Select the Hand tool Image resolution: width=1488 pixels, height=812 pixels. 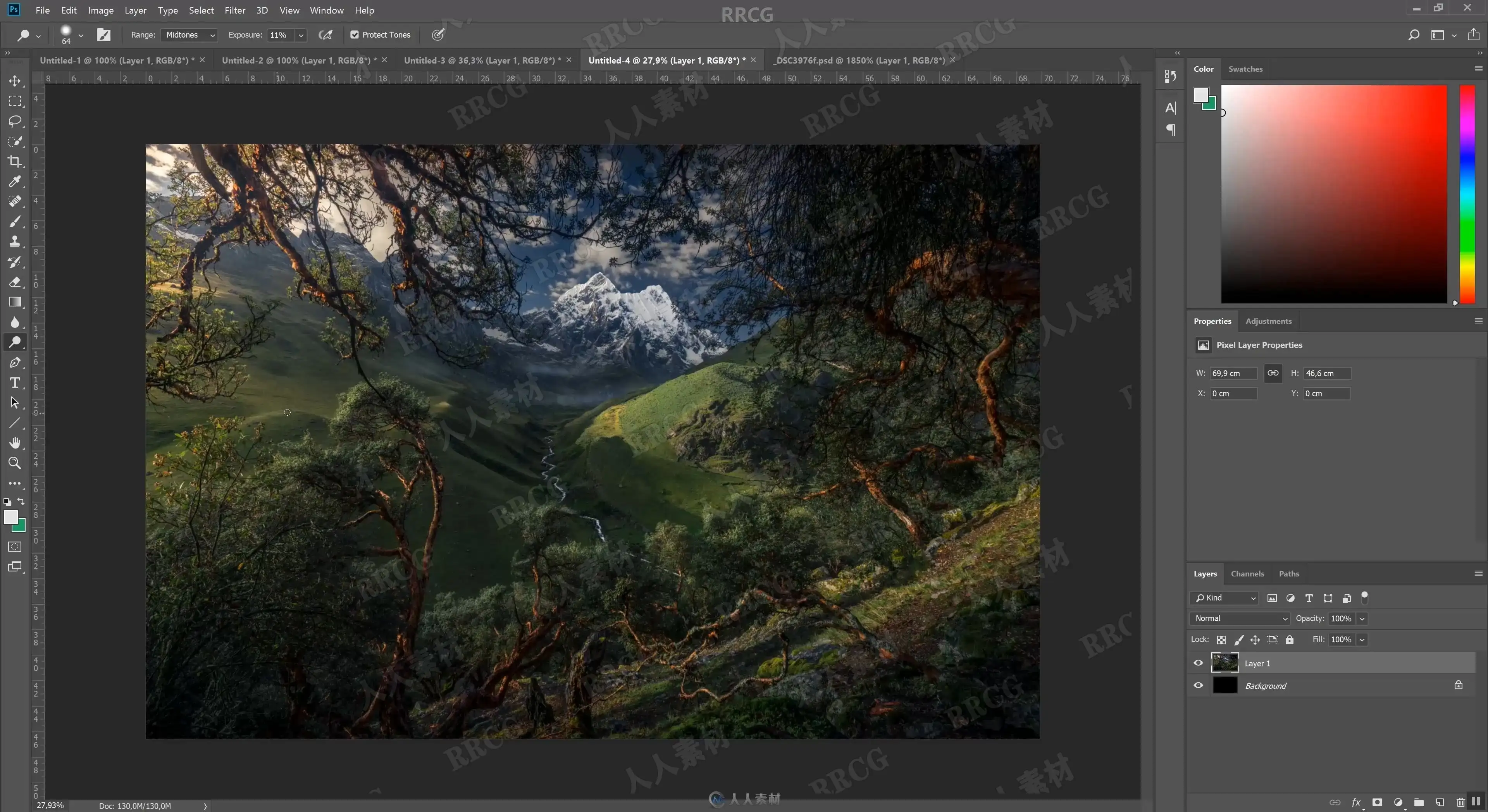[15, 443]
